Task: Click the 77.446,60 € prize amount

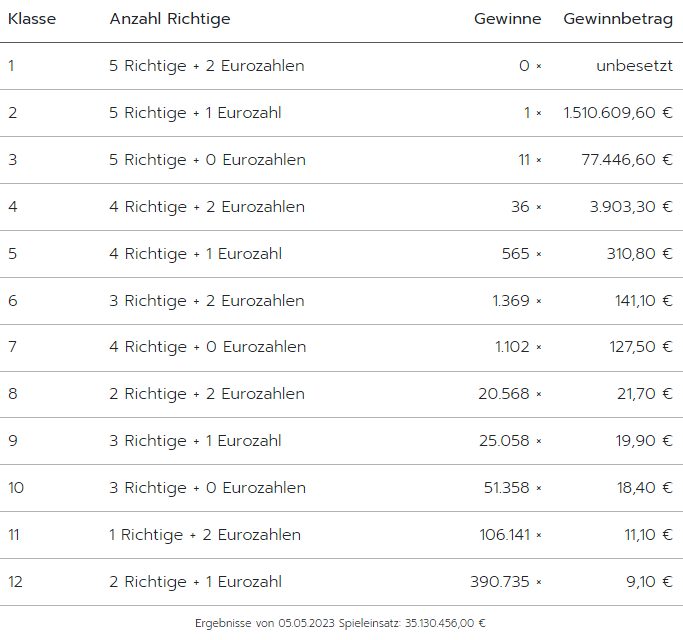Action: [x=627, y=160]
